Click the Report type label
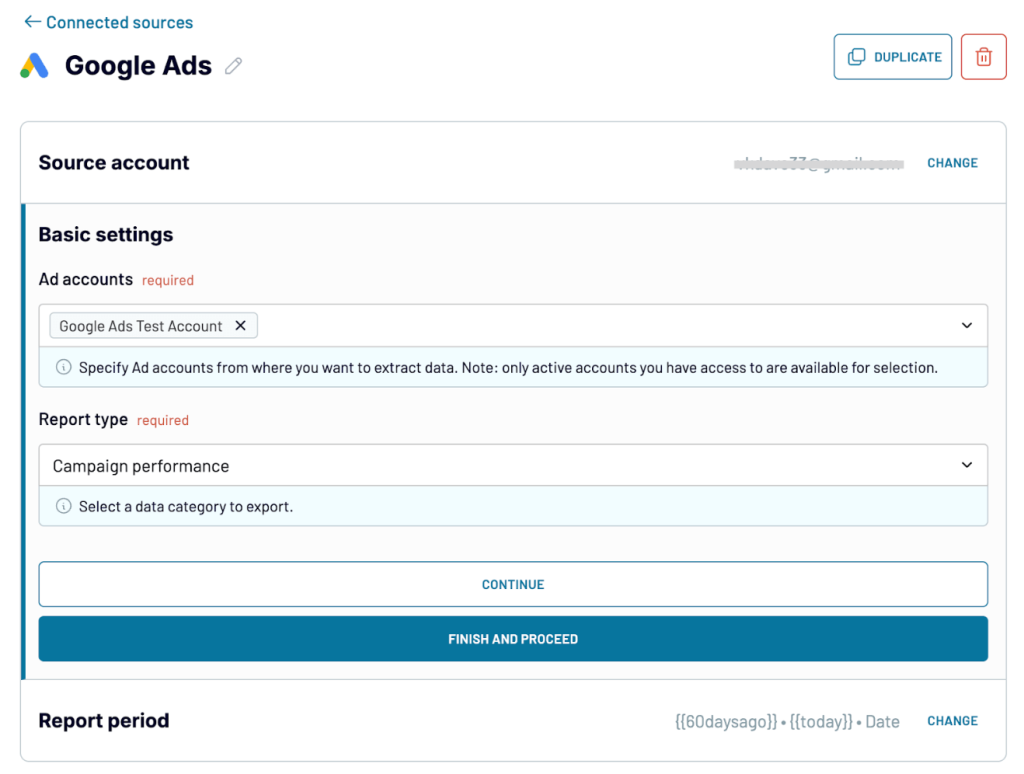Viewport: 1024px width, 774px height. click(x=83, y=419)
